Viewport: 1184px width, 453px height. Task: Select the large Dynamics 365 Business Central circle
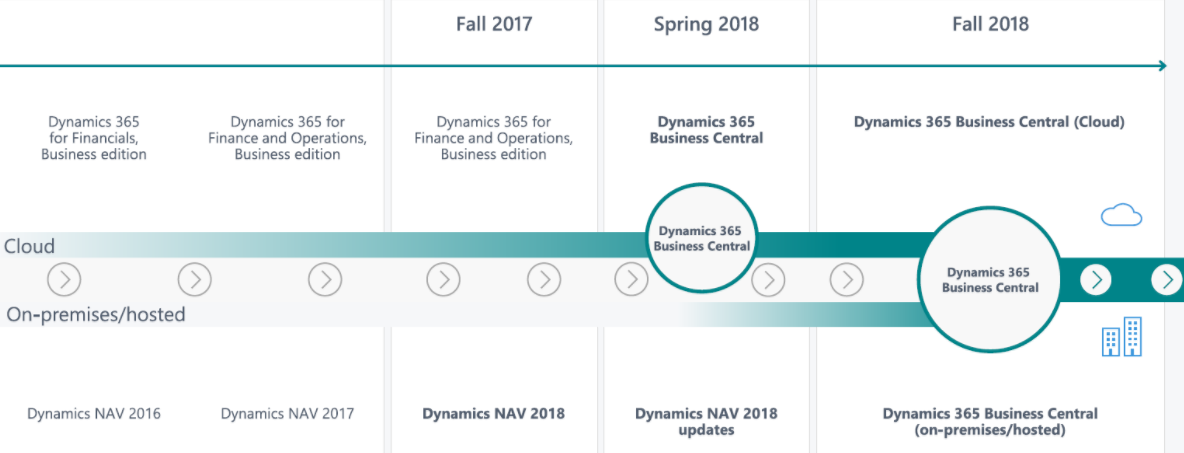(x=990, y=280)
